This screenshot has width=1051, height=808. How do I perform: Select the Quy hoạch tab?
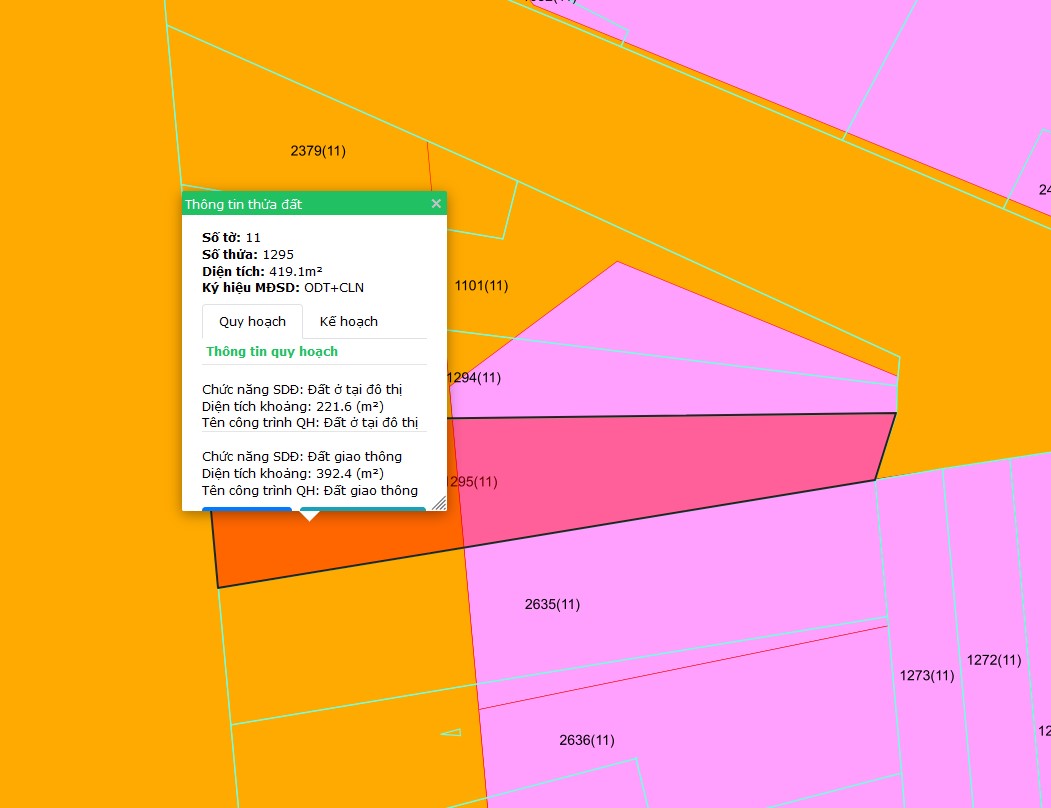(x=252, y=322)
